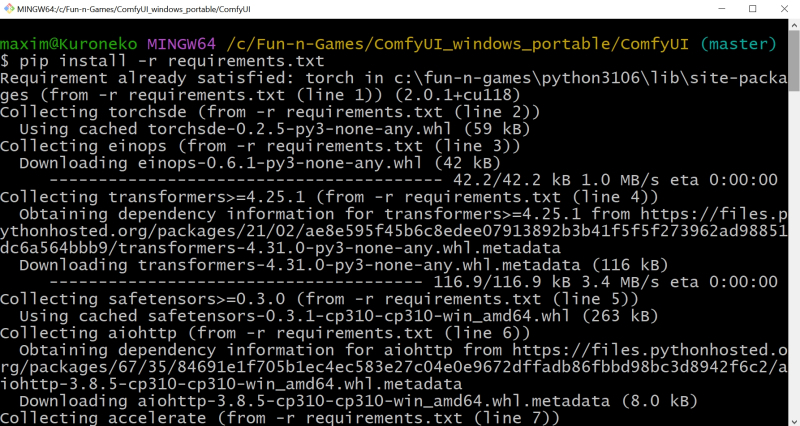
Task: Click the purple "MINGW64" text in the prompt
Action: click(181, 43)
